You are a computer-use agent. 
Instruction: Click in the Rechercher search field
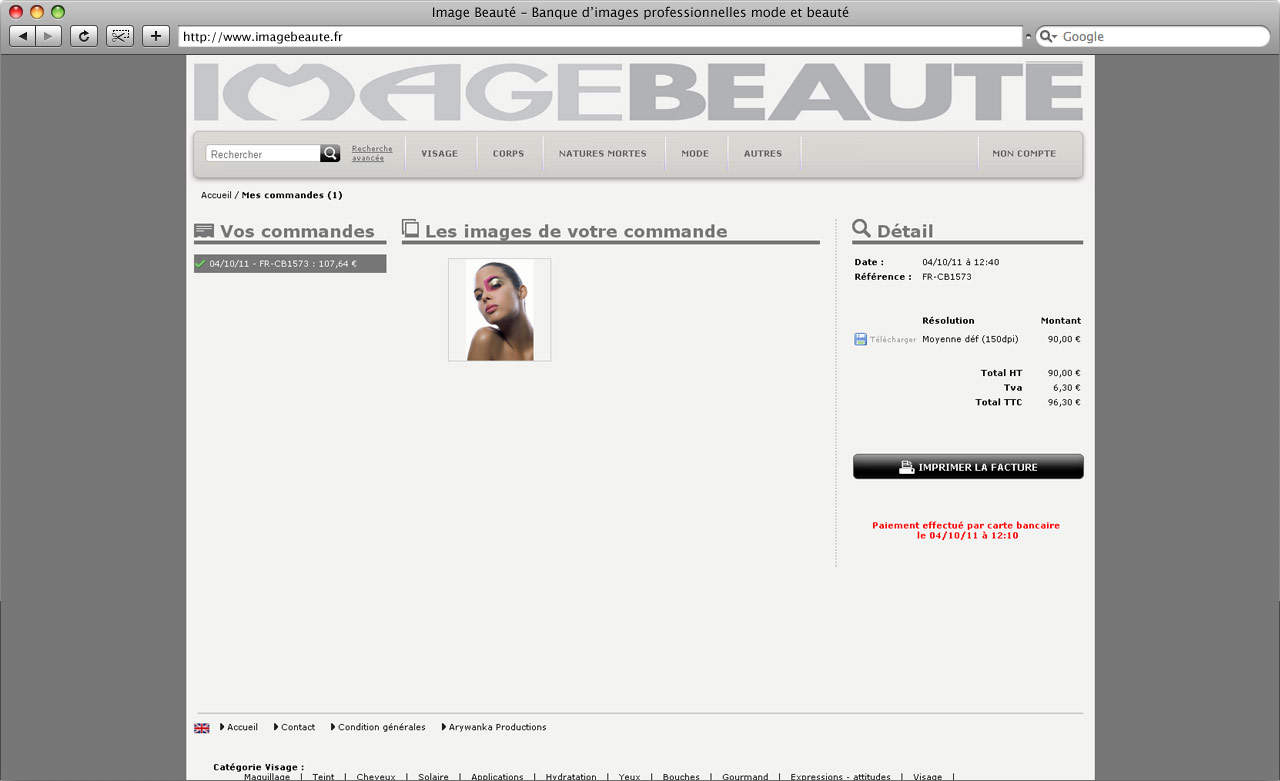click(x=263, y=154)
